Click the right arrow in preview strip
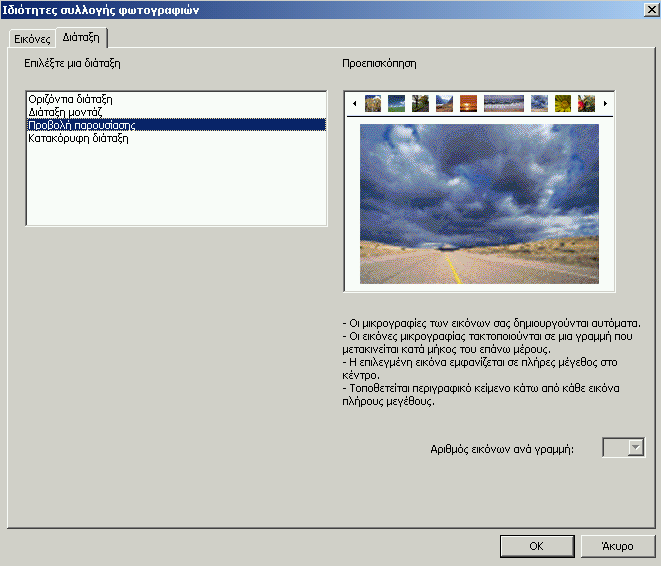Screen dimensions: 661x566 pyautogui.click(x=605, y=103)
